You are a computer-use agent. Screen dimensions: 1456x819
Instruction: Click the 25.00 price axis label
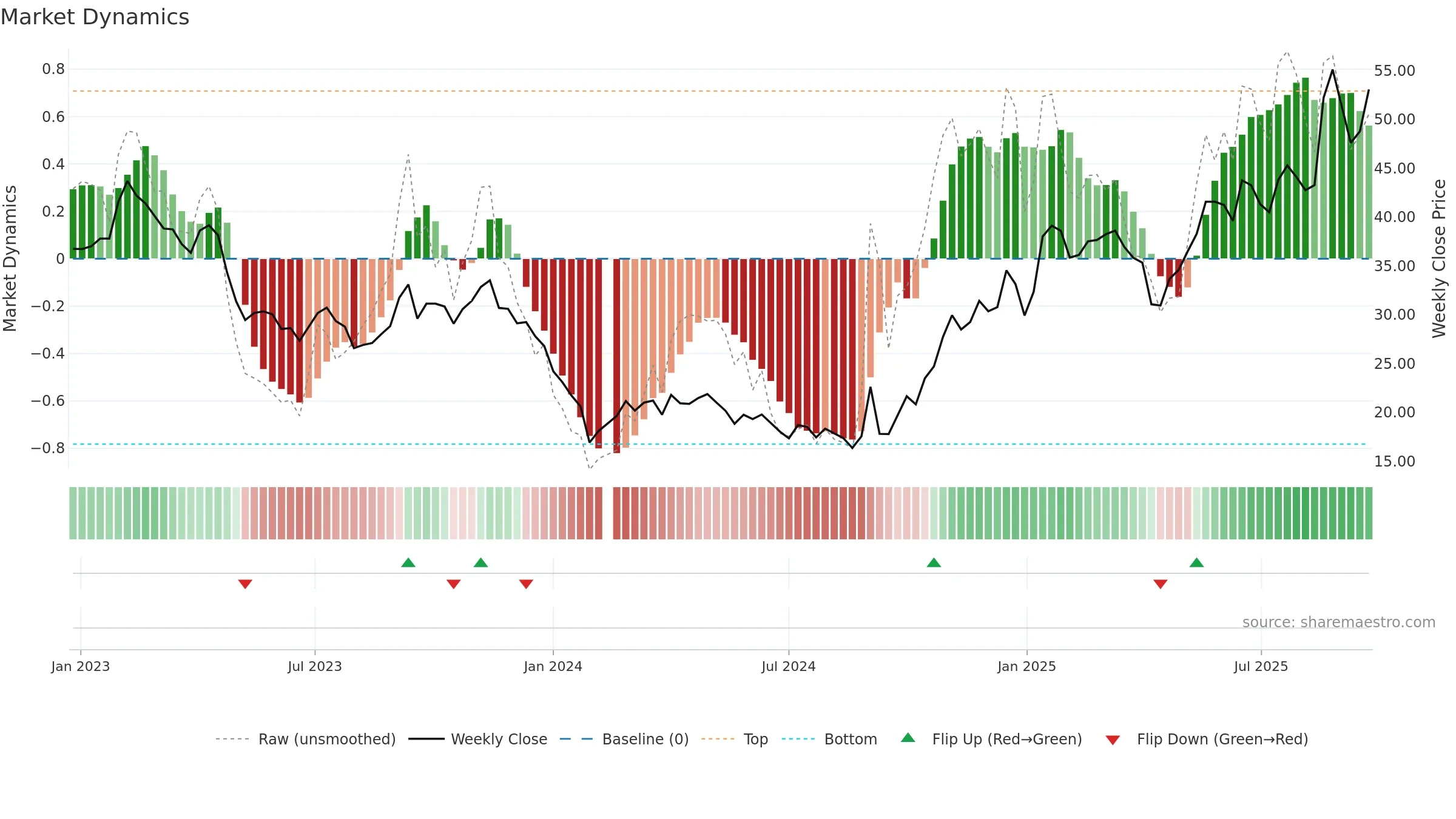[x=1395, y=364]
